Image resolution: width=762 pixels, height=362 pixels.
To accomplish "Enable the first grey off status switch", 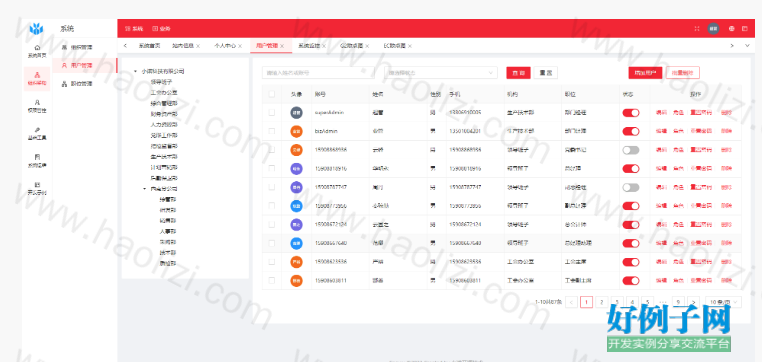I will (631, 150).
